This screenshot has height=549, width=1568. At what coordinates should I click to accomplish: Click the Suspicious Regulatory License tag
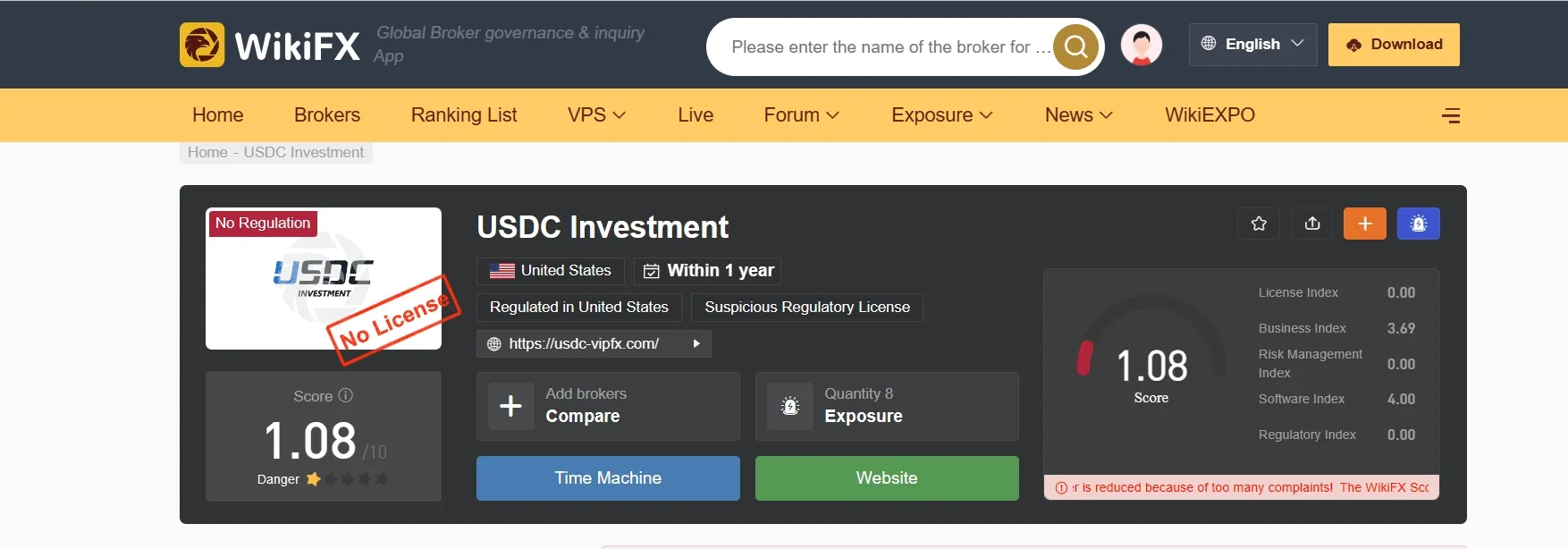807,308
